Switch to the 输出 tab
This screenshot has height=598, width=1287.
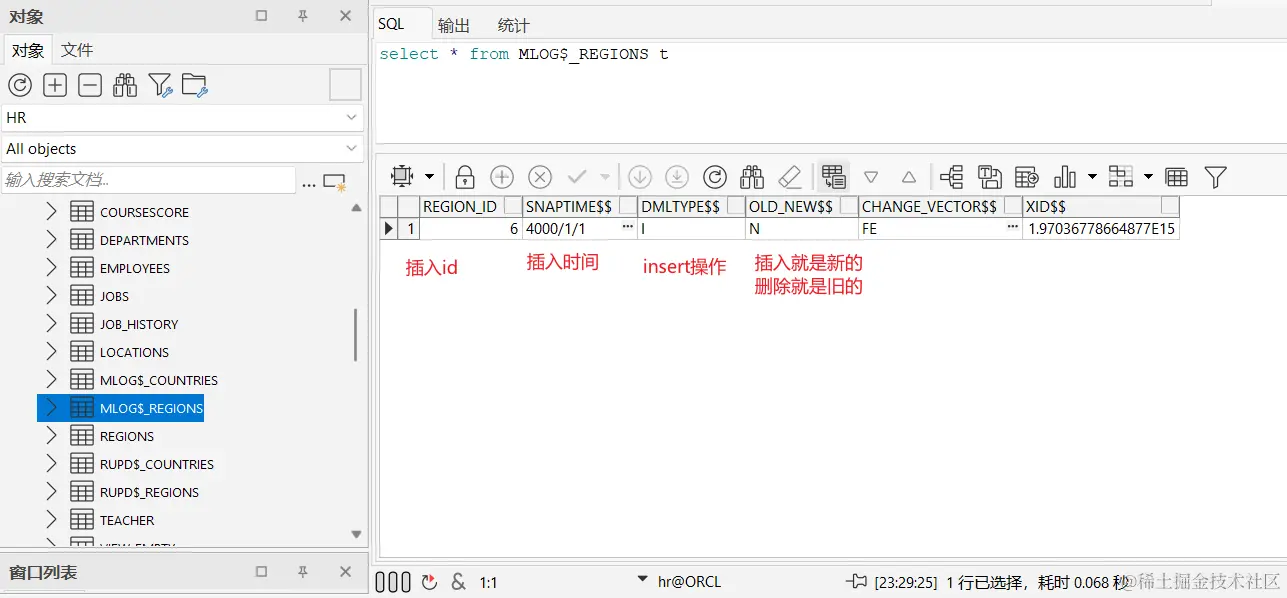pos(454,26)
